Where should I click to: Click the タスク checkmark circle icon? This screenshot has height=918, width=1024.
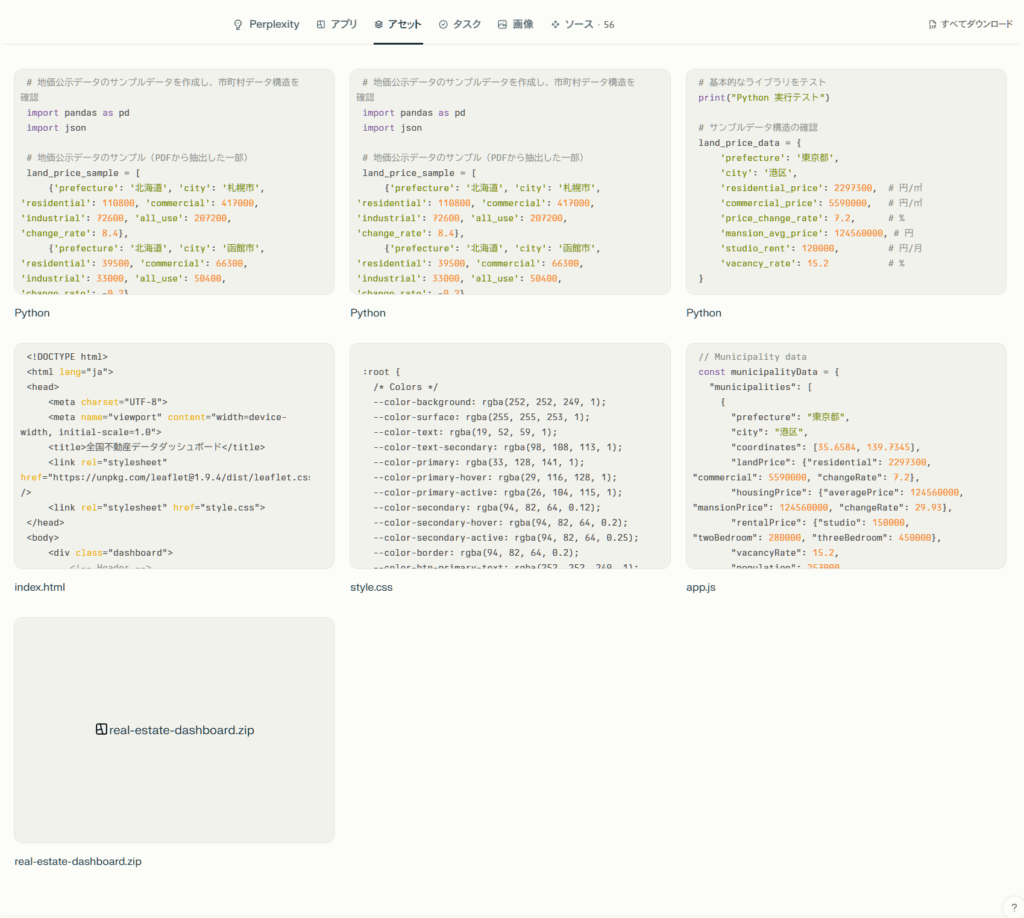coord(443,24)
